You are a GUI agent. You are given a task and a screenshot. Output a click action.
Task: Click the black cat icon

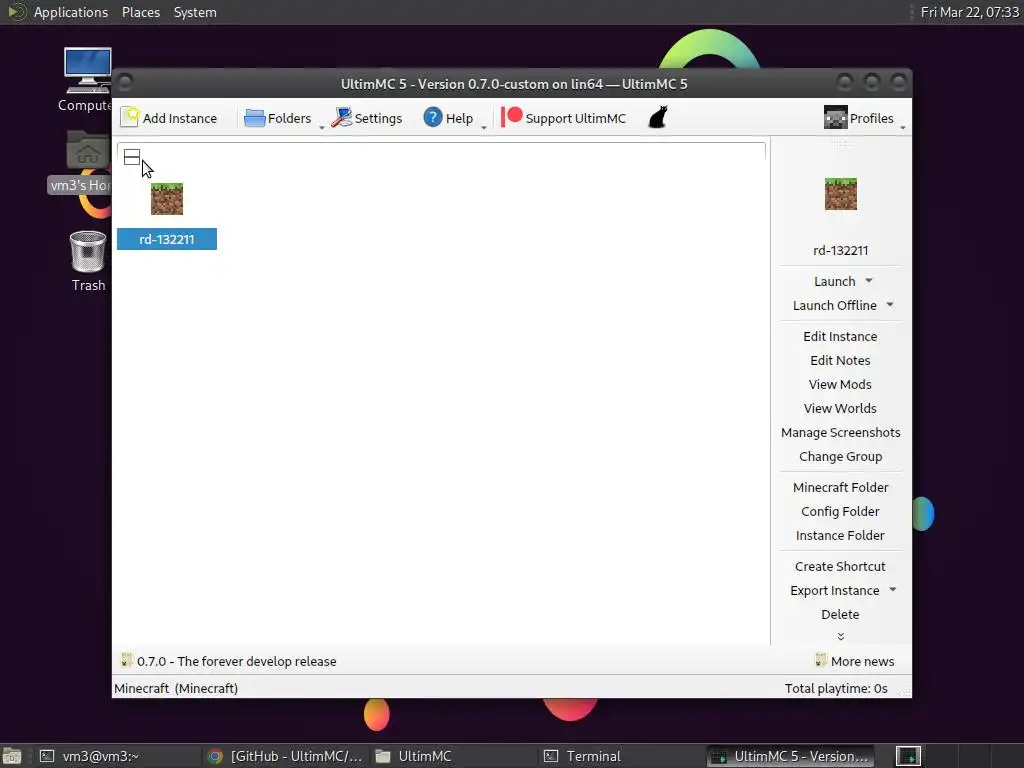[x=658, y=118]
